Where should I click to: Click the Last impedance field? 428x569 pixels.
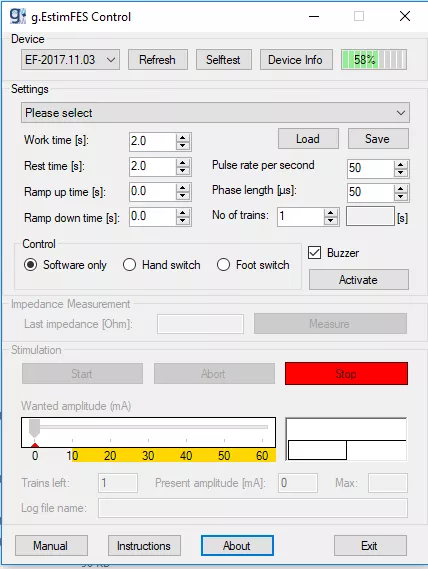(x=200, y=324)
